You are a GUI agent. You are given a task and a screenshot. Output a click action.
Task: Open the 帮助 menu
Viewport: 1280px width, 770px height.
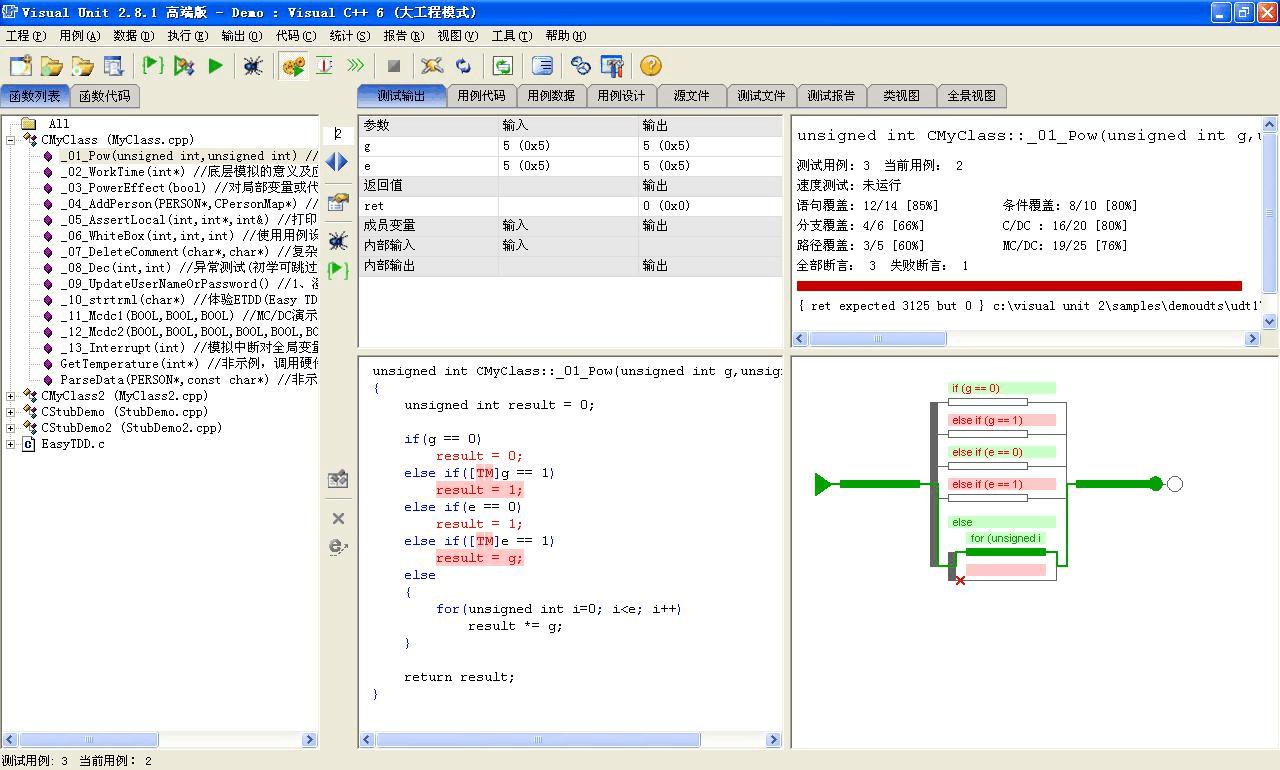565,35
